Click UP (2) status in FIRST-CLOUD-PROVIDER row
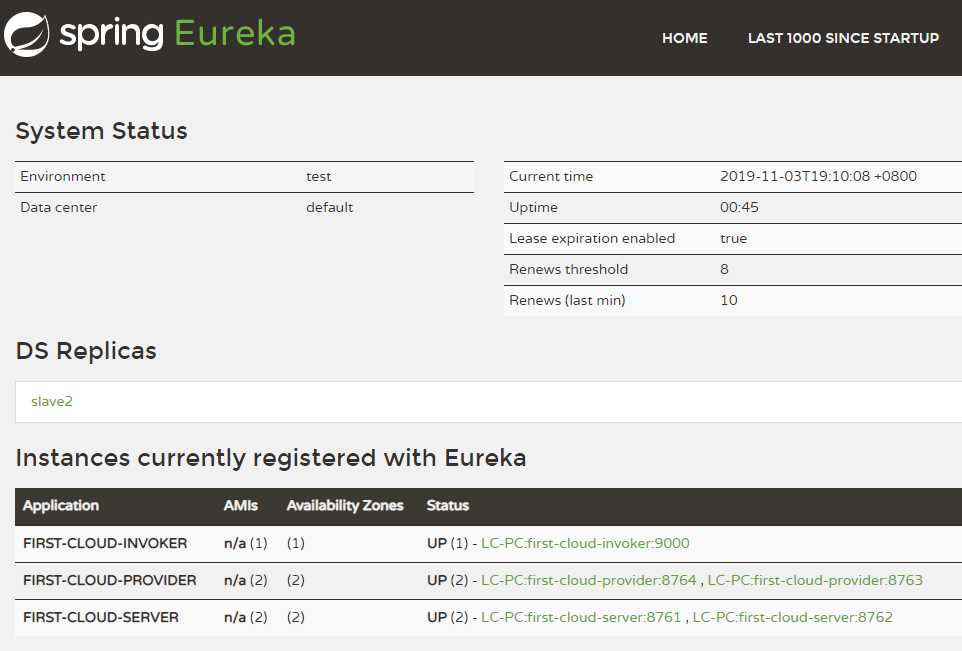 point(447,580)
